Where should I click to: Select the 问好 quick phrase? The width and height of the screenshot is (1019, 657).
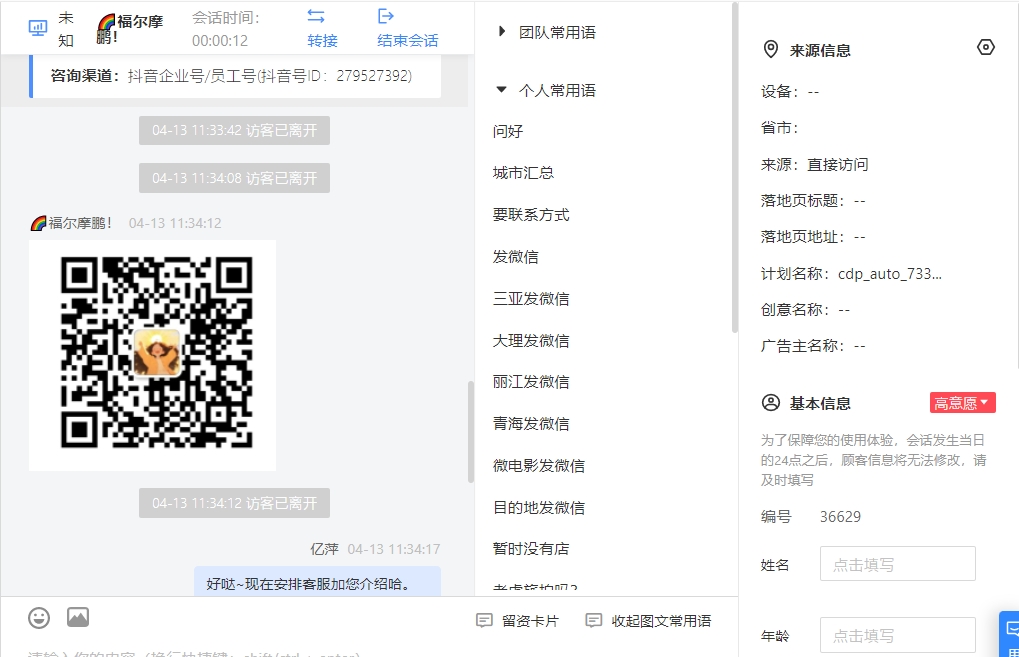508,131
